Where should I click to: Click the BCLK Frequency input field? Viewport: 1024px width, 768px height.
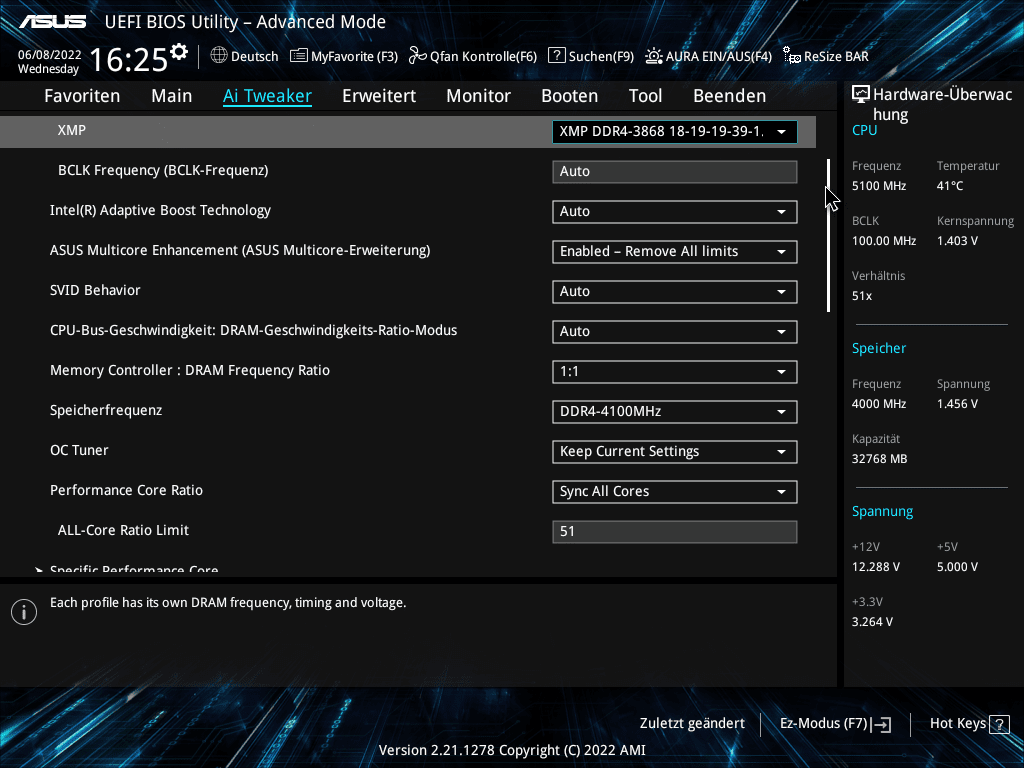click(x=675, y=172)
